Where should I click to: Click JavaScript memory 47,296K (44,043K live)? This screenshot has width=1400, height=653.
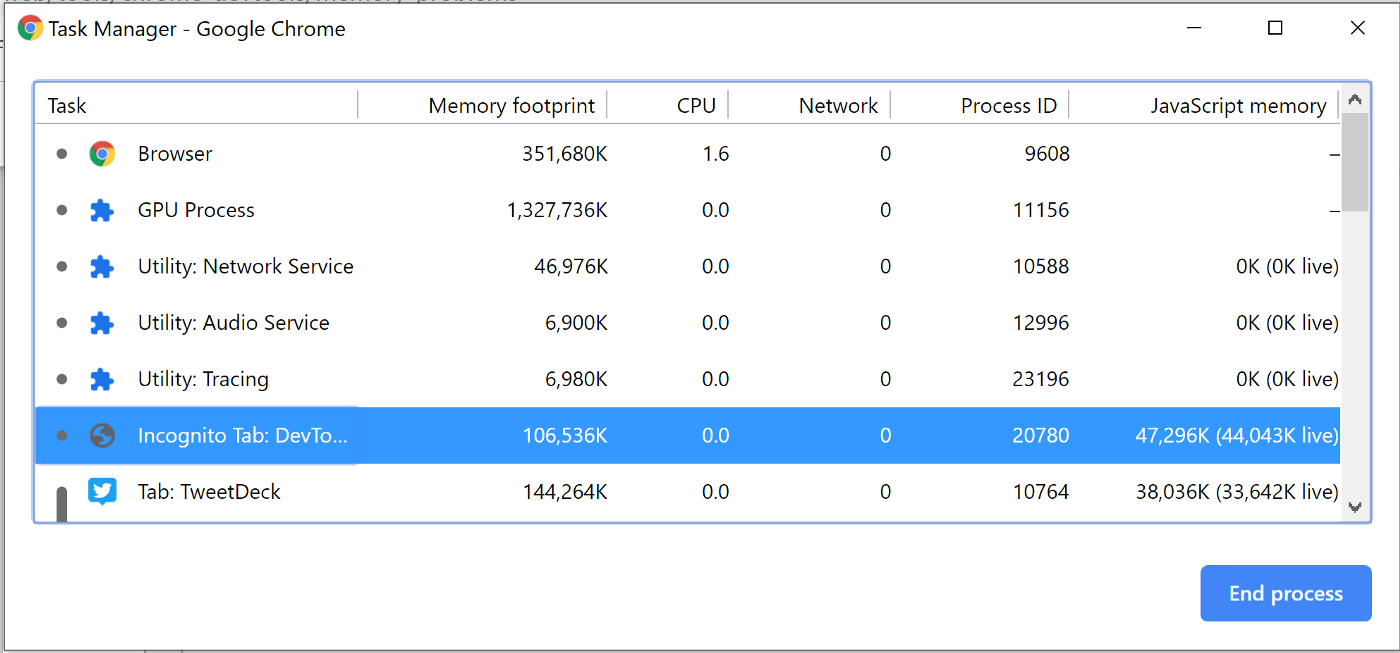pos(1237,436)
